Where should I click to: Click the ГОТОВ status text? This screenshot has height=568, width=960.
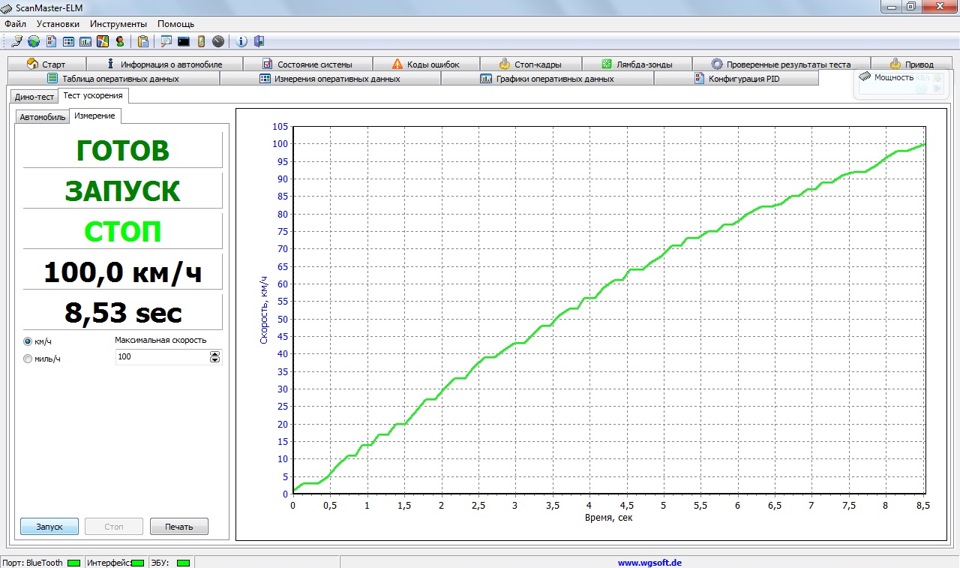[x=122, y=151]
